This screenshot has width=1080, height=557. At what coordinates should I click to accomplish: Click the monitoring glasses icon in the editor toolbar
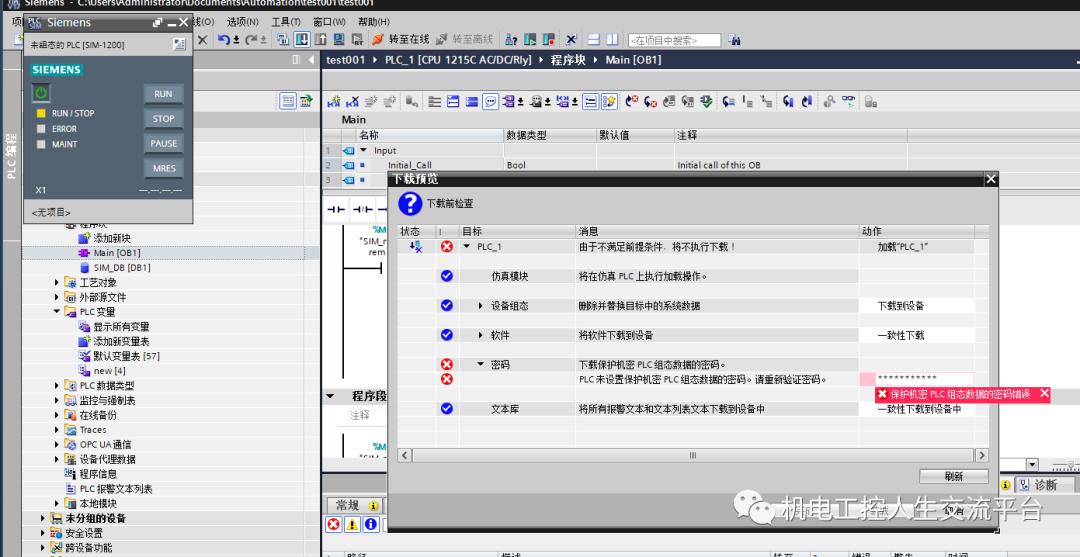point(849,102)
